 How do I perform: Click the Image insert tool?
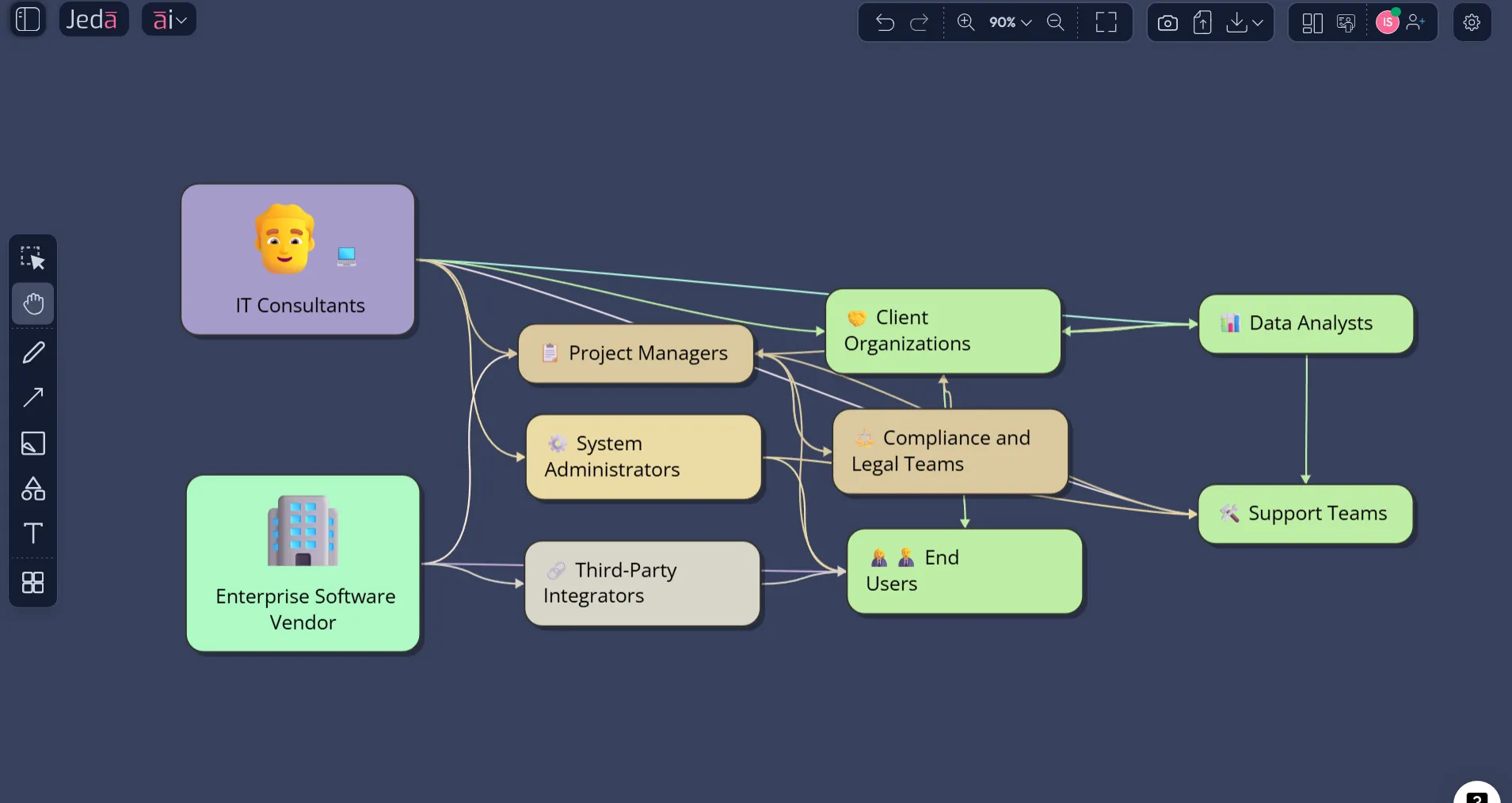(32, 443)
